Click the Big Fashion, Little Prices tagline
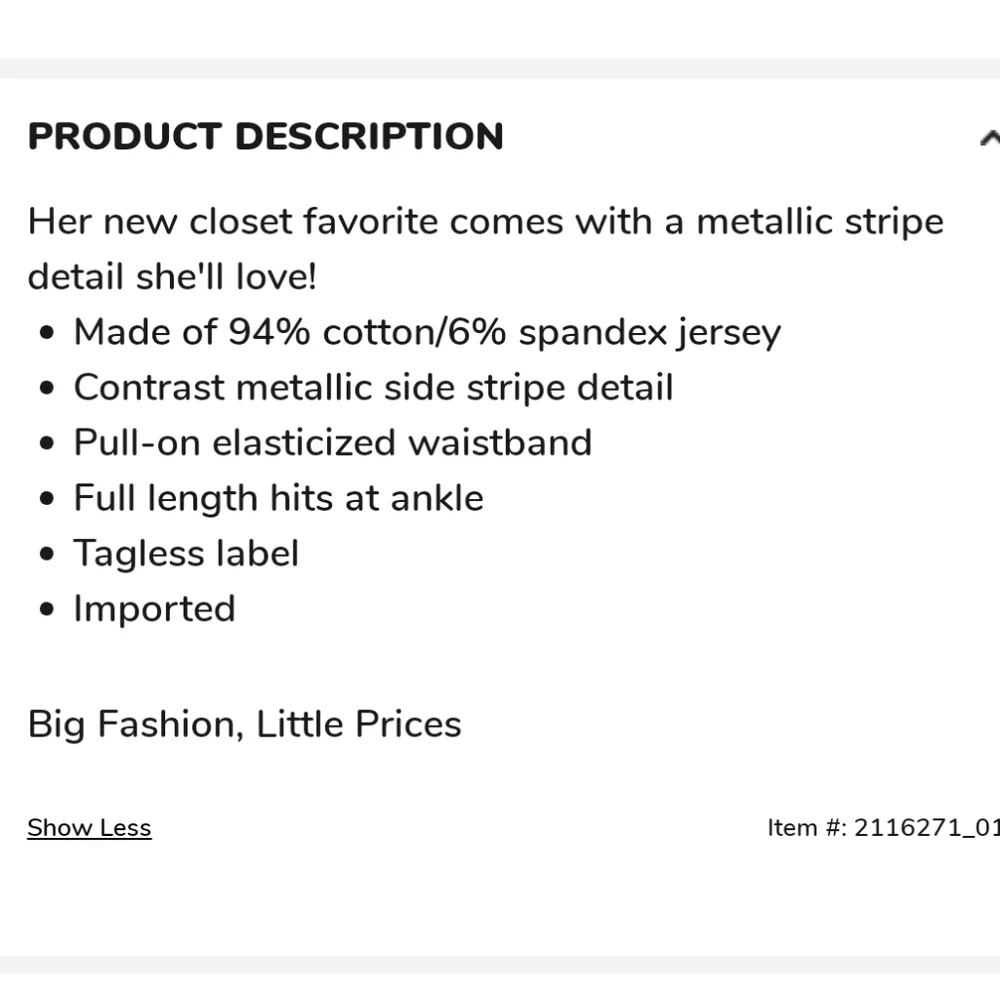The width and height of the screenshot is (1000, 1000). point(244,724)
